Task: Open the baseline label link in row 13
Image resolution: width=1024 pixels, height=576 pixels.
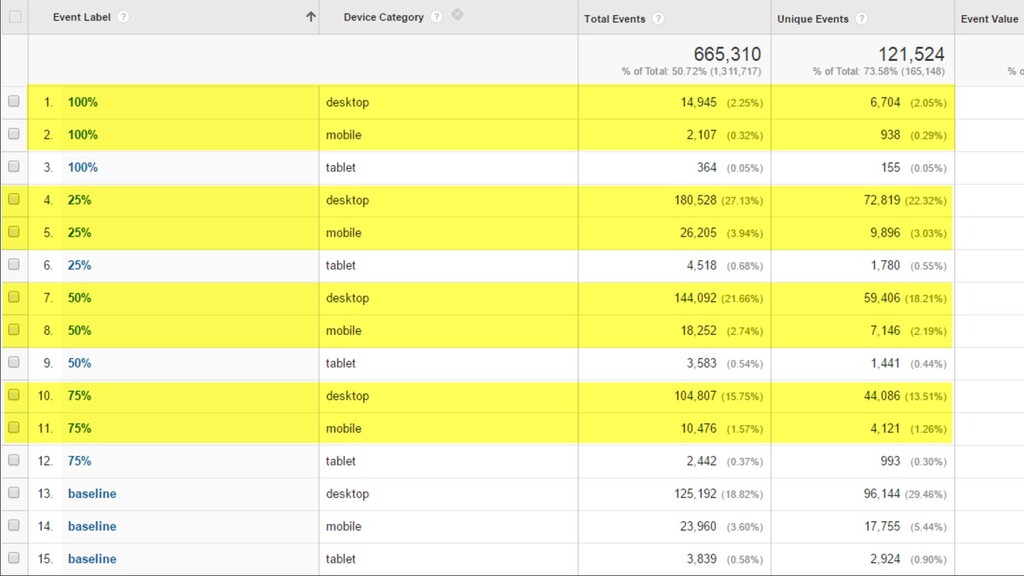Action: [x=92, y=494]
